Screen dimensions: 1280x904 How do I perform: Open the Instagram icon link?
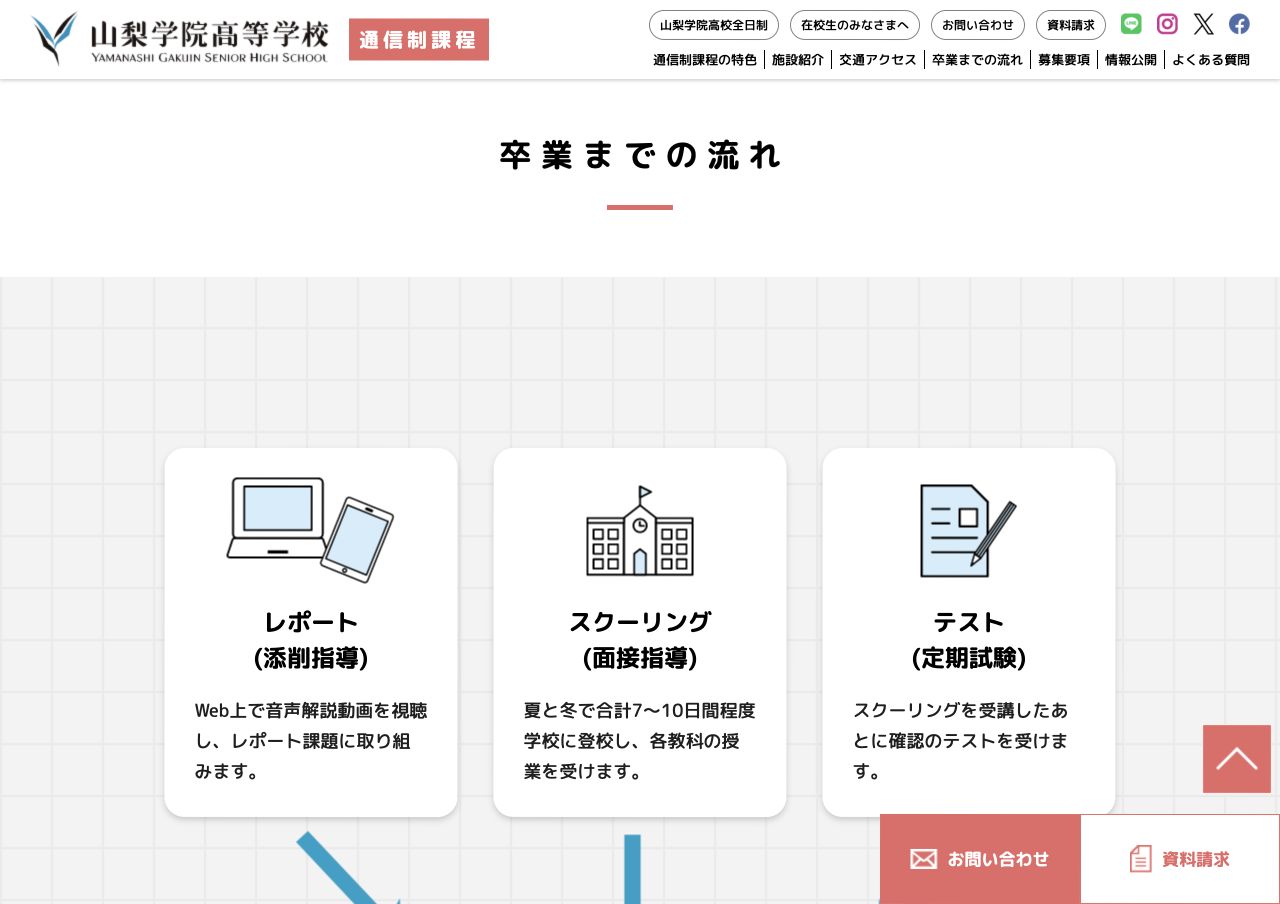point(1167,24)
